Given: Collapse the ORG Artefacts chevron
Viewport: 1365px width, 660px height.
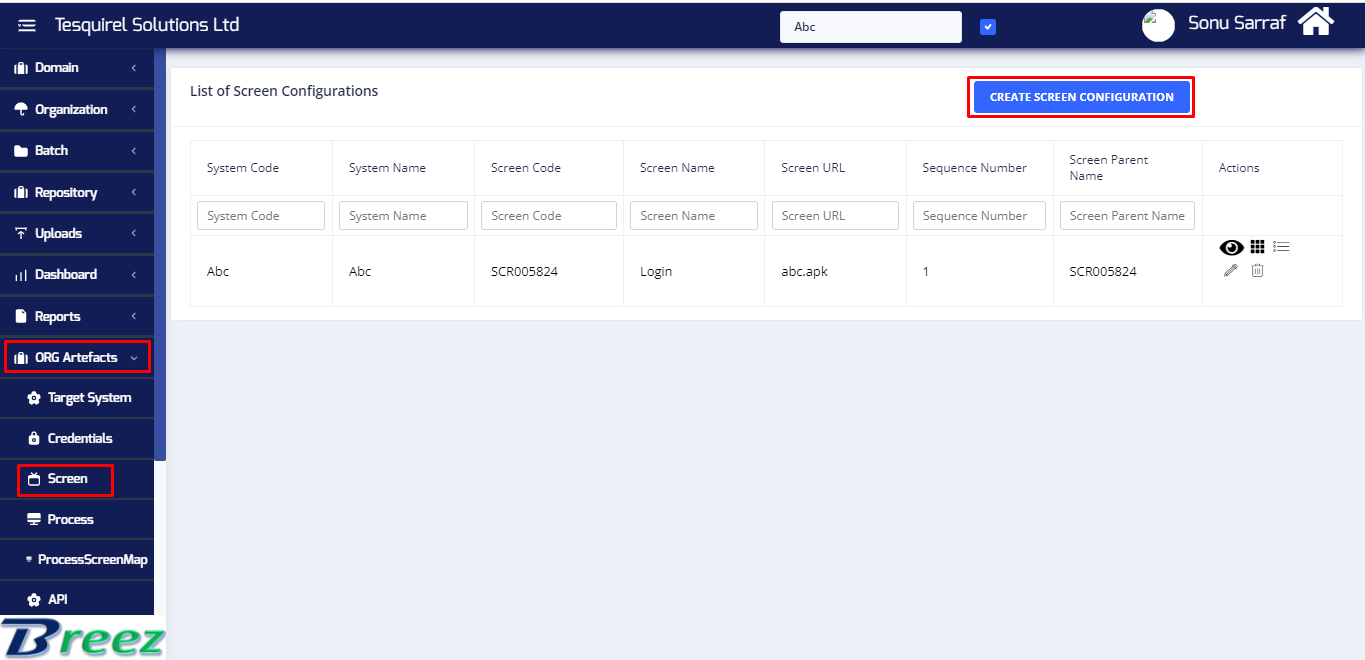Looking at the screenshot, I should pyautogui.click(x=134, y=358).
